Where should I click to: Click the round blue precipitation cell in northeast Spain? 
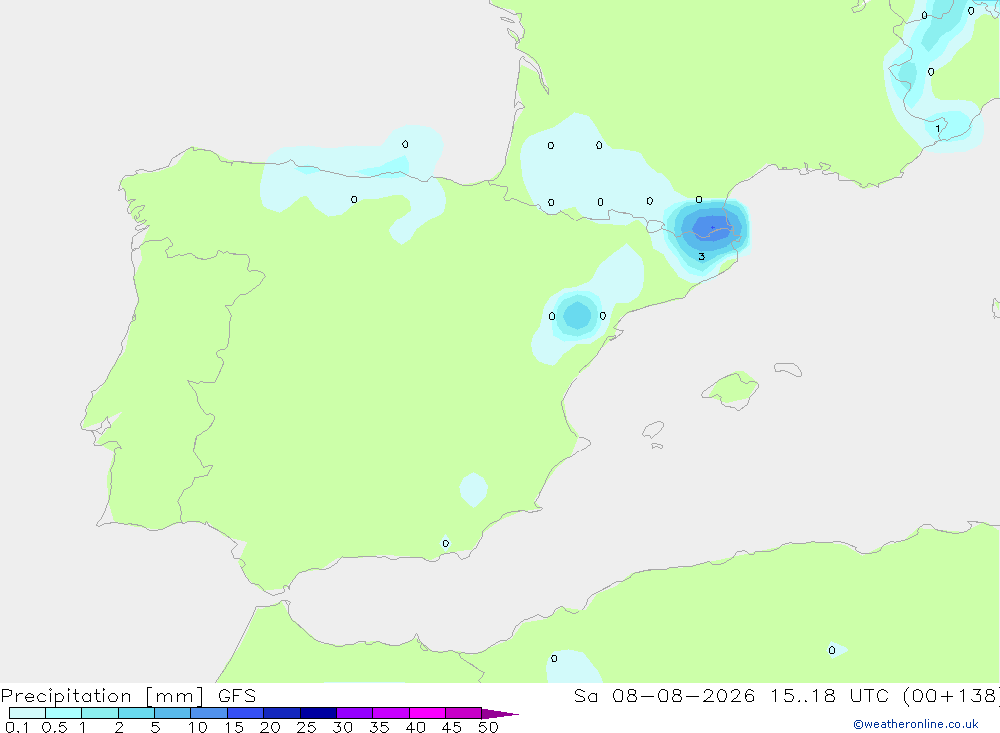(x=577, y=316)
